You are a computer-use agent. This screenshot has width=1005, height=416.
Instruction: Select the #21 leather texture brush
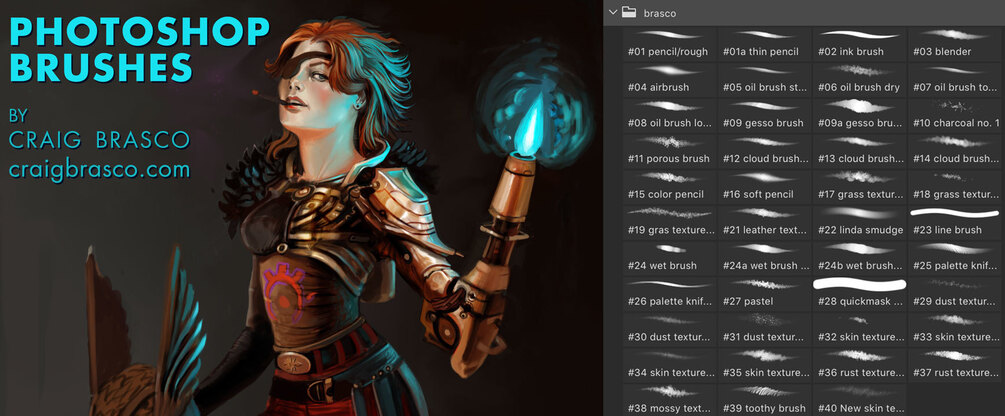(765, 222)
